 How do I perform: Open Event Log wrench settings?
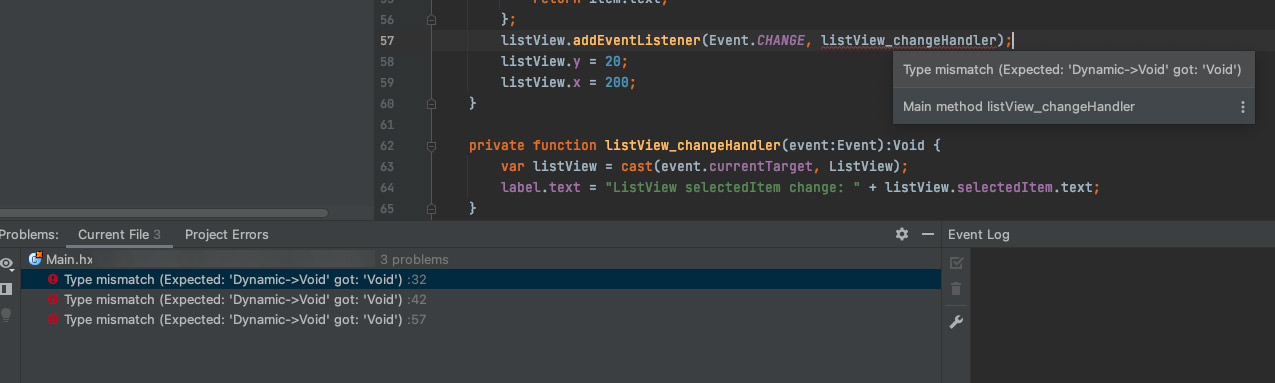click(x=956, y=322)
